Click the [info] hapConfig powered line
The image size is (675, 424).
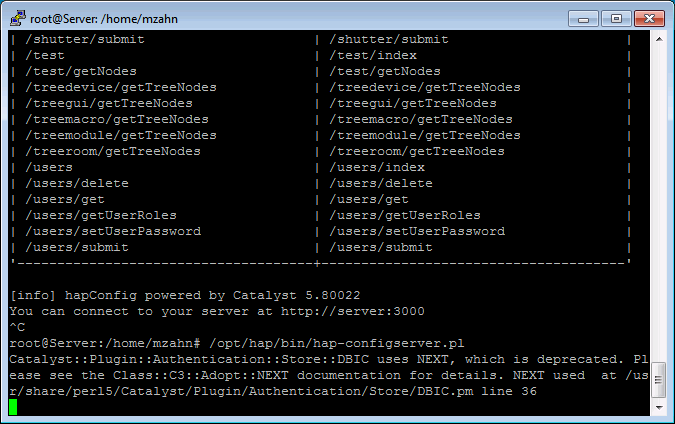point(185,295)
